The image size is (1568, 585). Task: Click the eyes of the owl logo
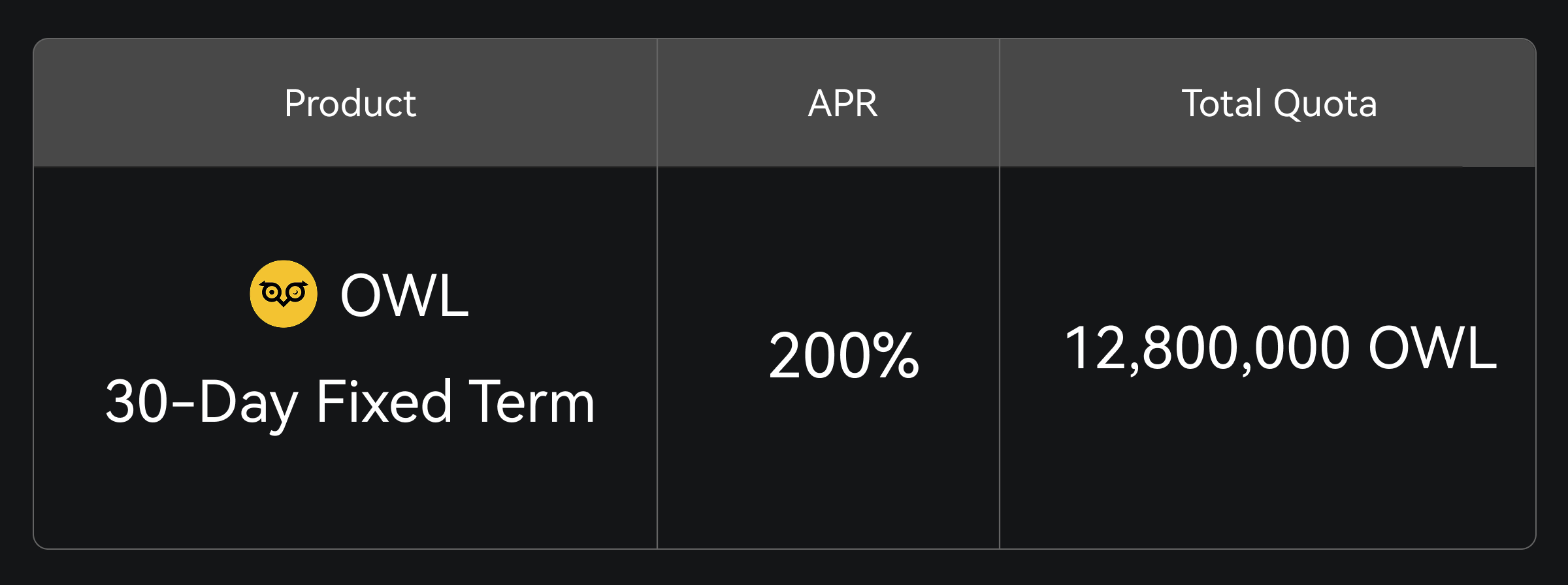click(x=284, y=292)
